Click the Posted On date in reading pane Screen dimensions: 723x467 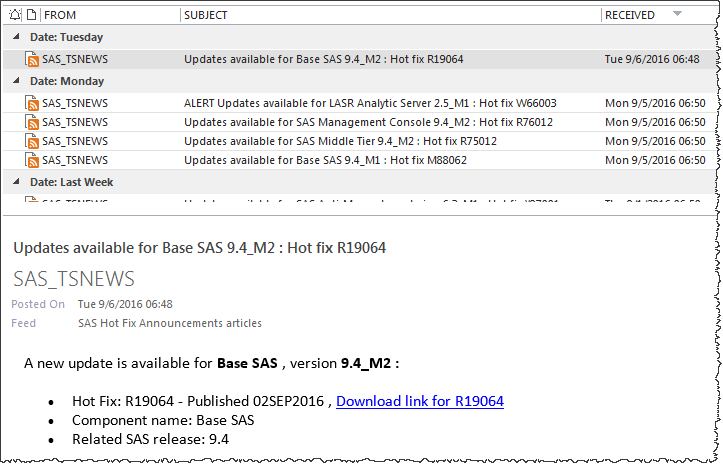(125, 304)
